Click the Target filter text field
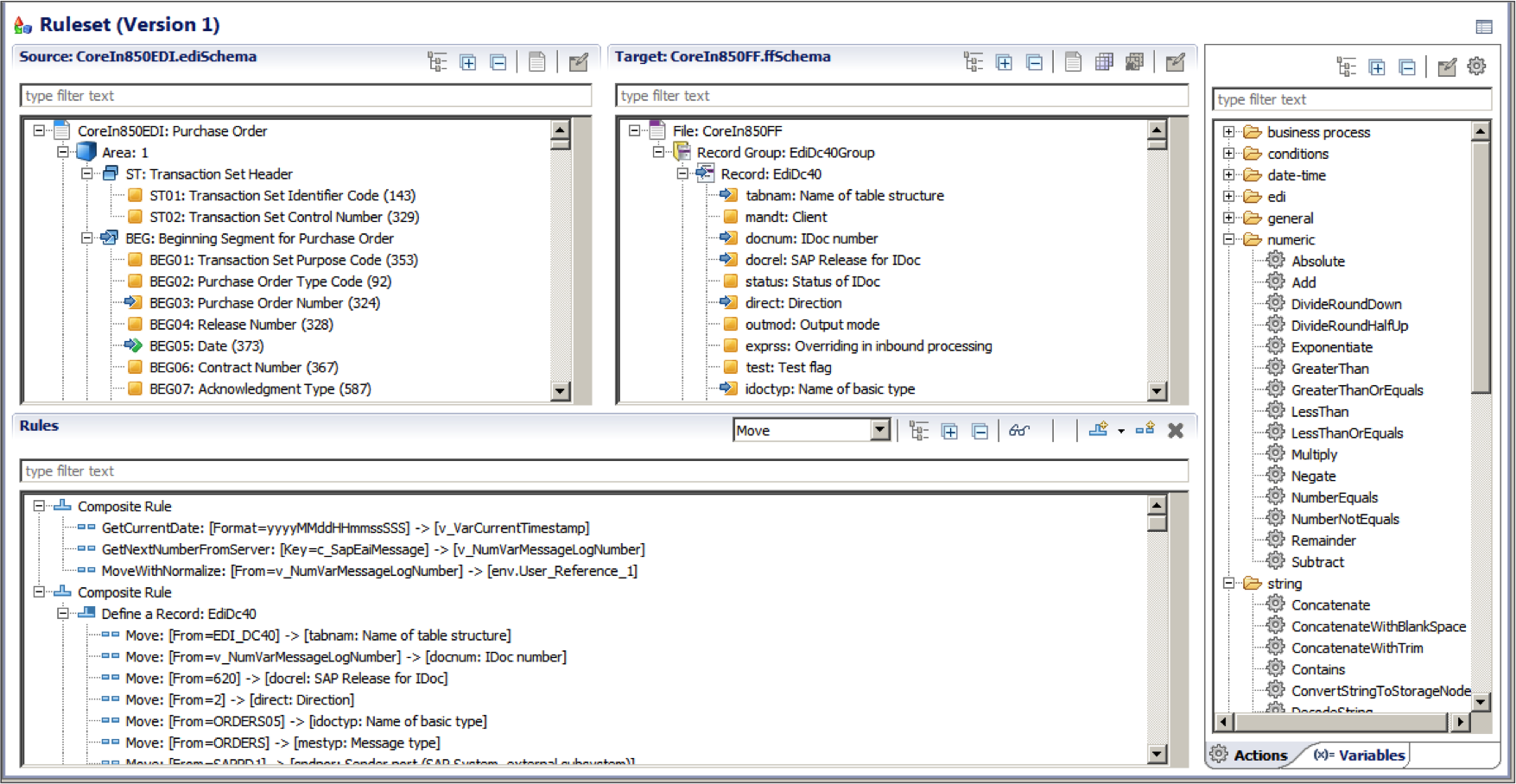Viewport: 1516px width, 784px height. [902, 96]
